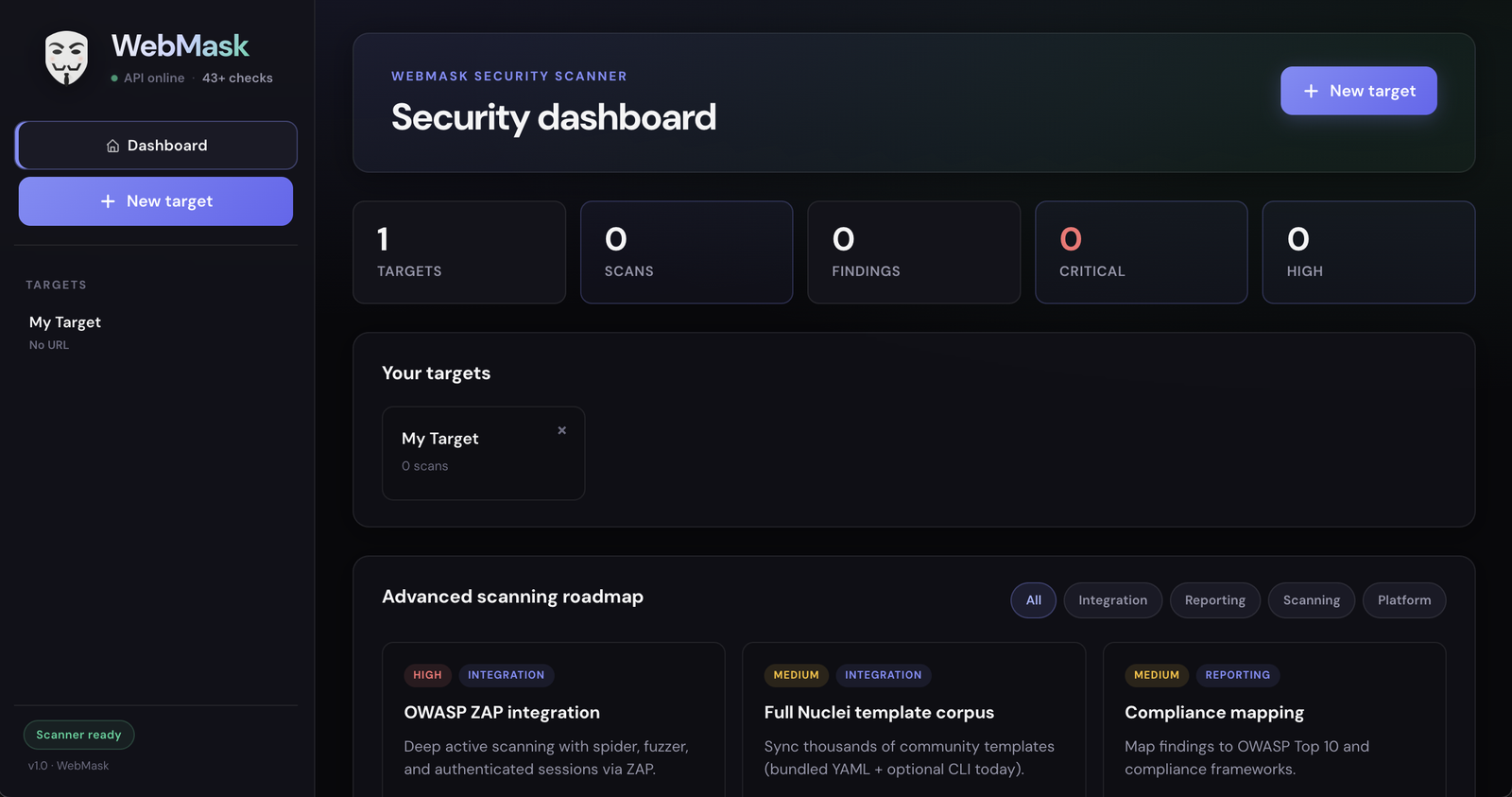Select the Critical stat card
Viewport: 1512px width, 797px height.
[1142, 252]
